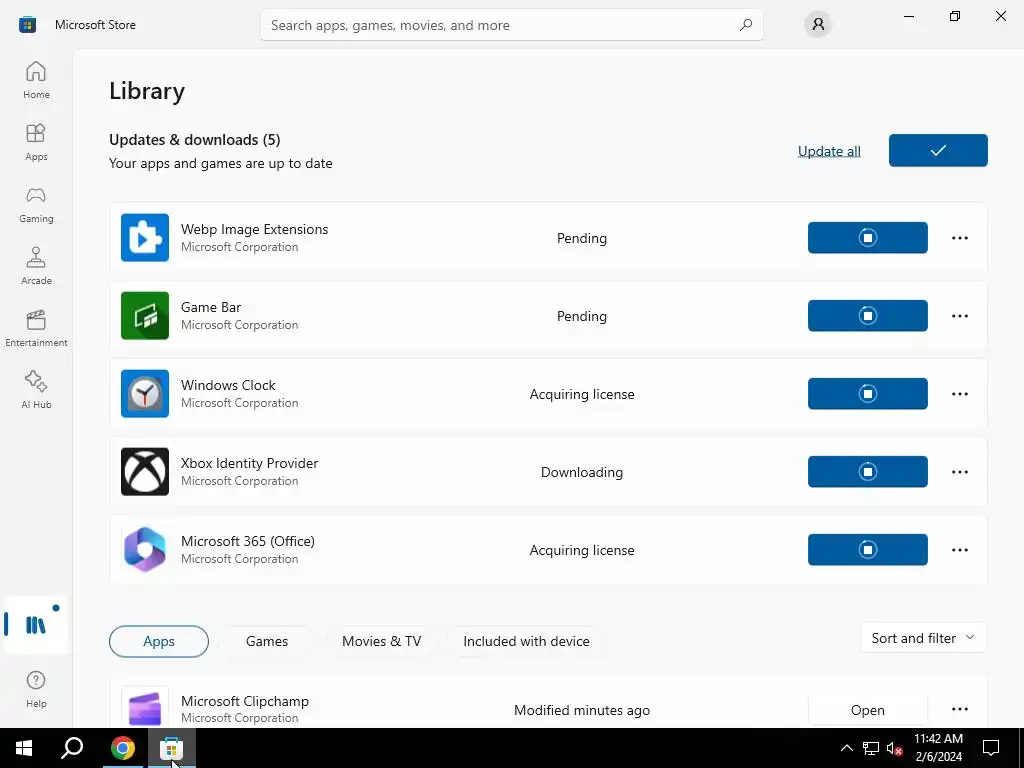Open Microsoft Clipchamp with Open button

coord(867,710)
